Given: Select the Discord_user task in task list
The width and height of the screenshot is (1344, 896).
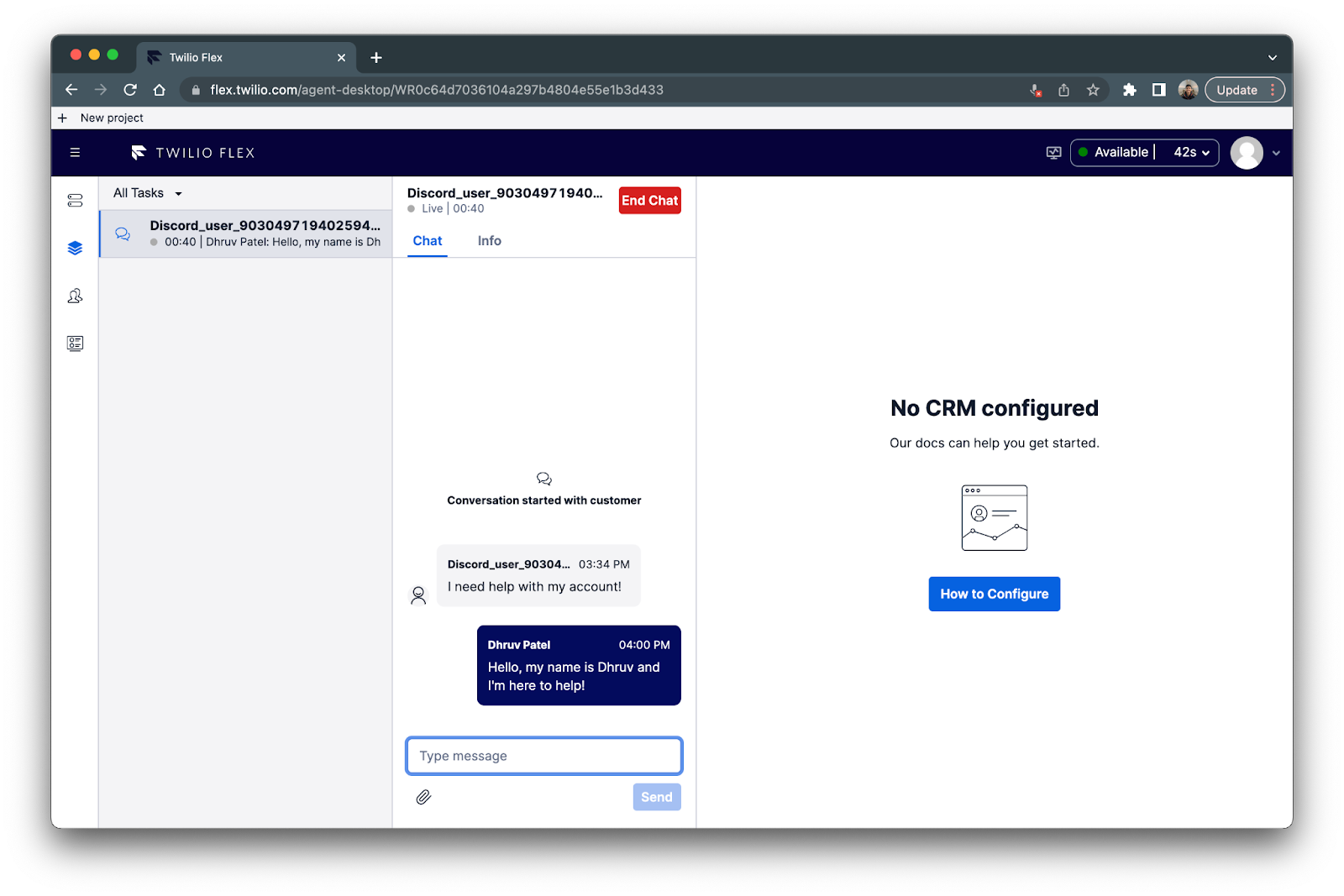Looking at the screenshot, I should click(246, 233).
